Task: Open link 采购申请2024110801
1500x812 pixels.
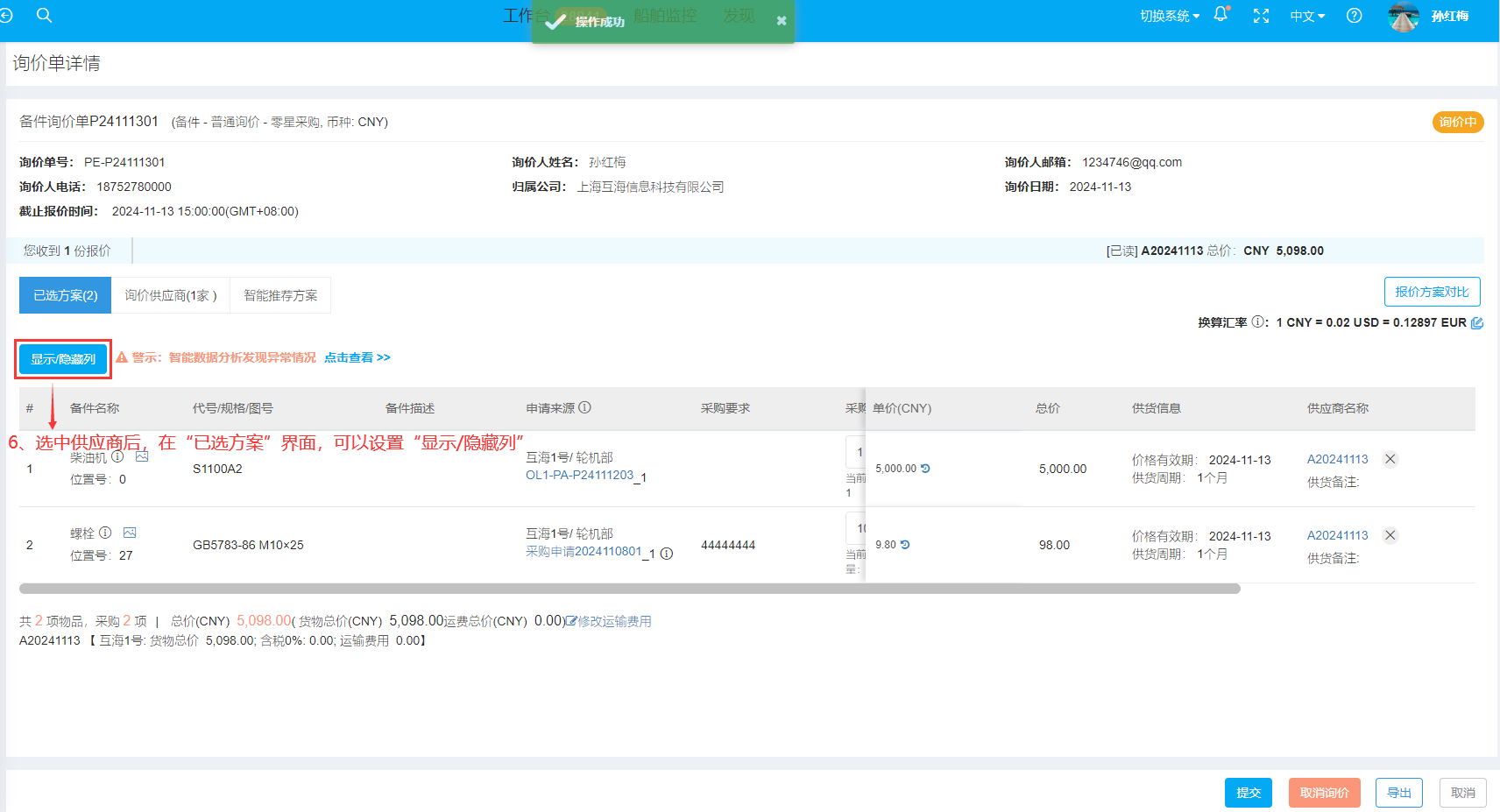Action: click(x=584, y=551)
